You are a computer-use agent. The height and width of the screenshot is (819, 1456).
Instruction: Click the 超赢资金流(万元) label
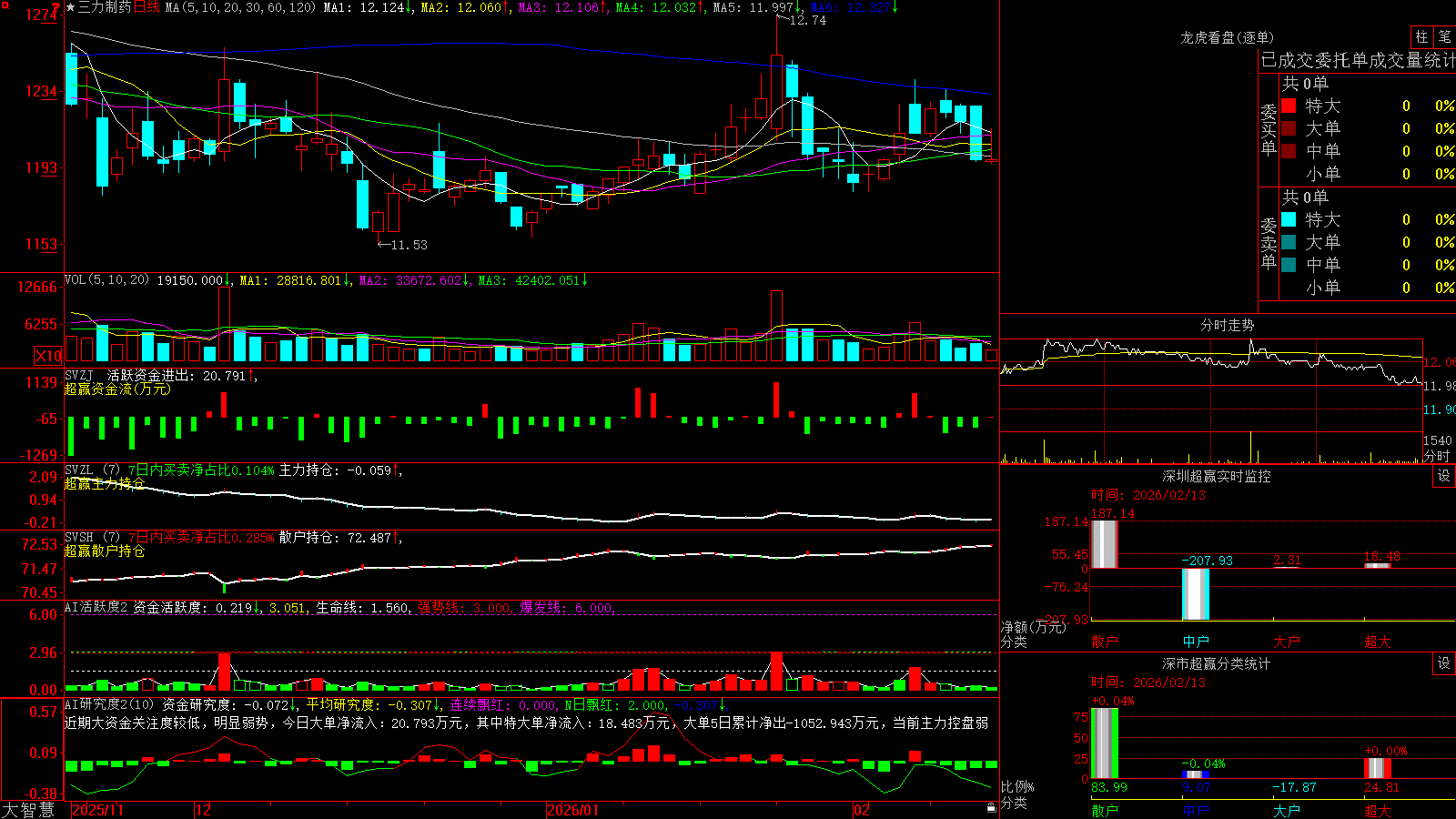117,389
